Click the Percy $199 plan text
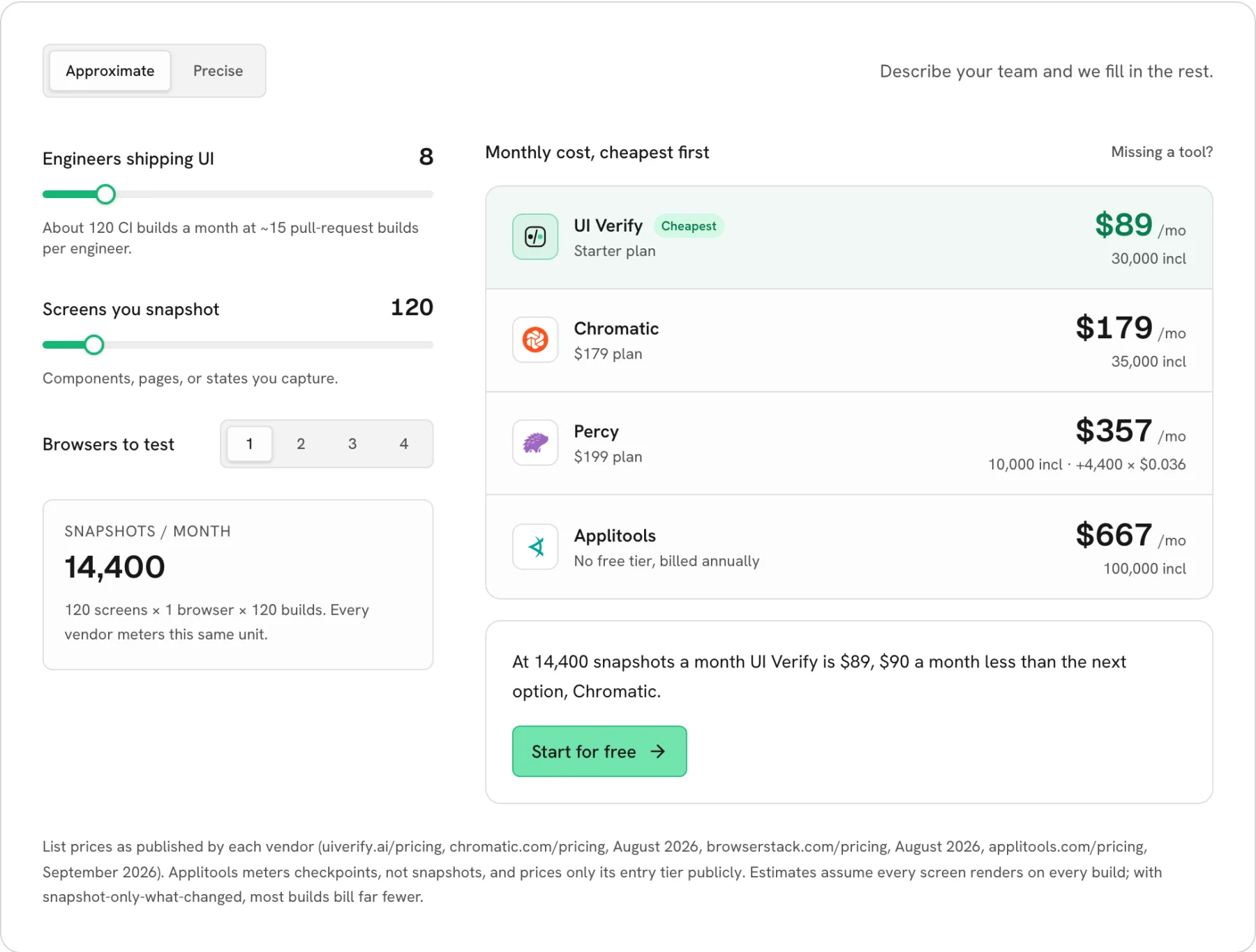Screen dimensions: 1256x952 [608, 457]
